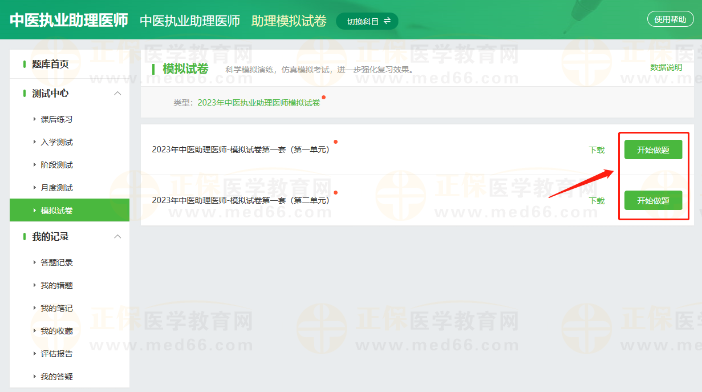View 我的错题 in sidebar
Image resolution: width=702 pixels, height=392 pixels.
tap(56, 285)
